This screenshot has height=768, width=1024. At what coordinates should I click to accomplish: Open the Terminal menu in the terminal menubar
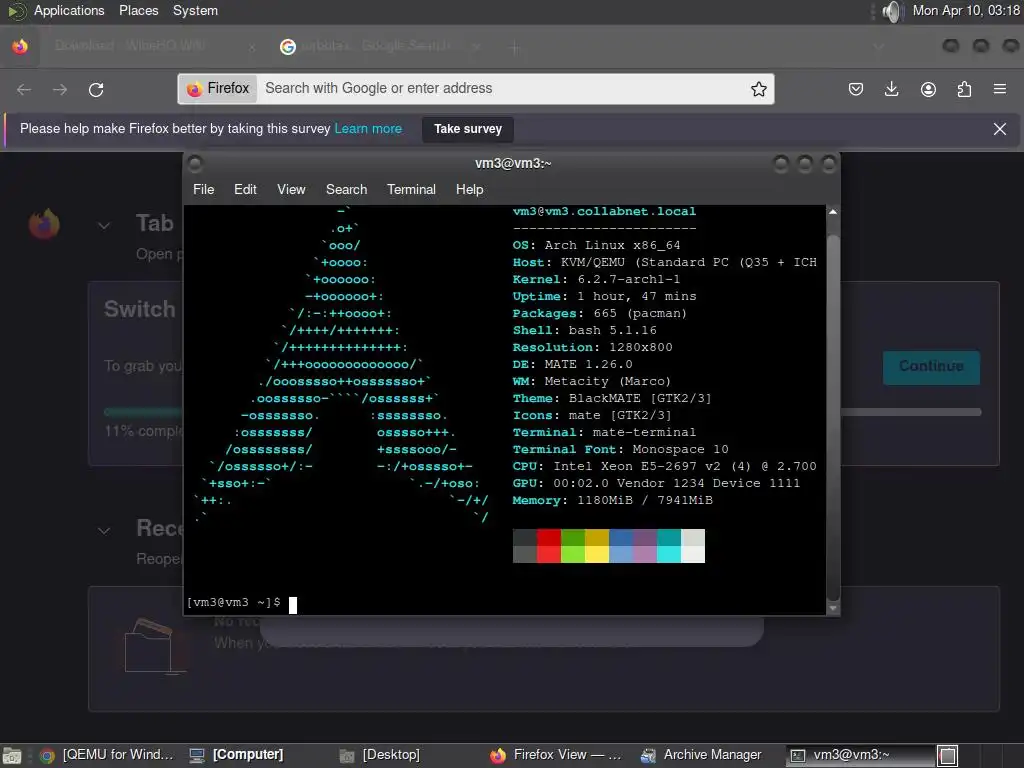point(411,189)
